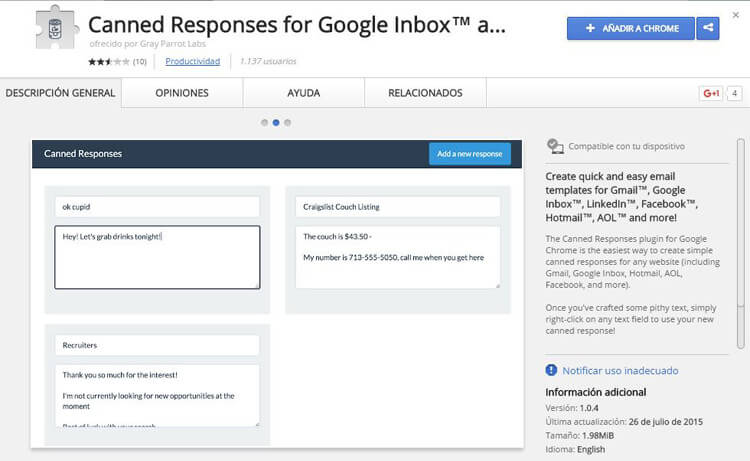Click the 'Let's grab drinks tonight' text area
Viewport: 750px width, 461px height.
click(x=157, y=257)
